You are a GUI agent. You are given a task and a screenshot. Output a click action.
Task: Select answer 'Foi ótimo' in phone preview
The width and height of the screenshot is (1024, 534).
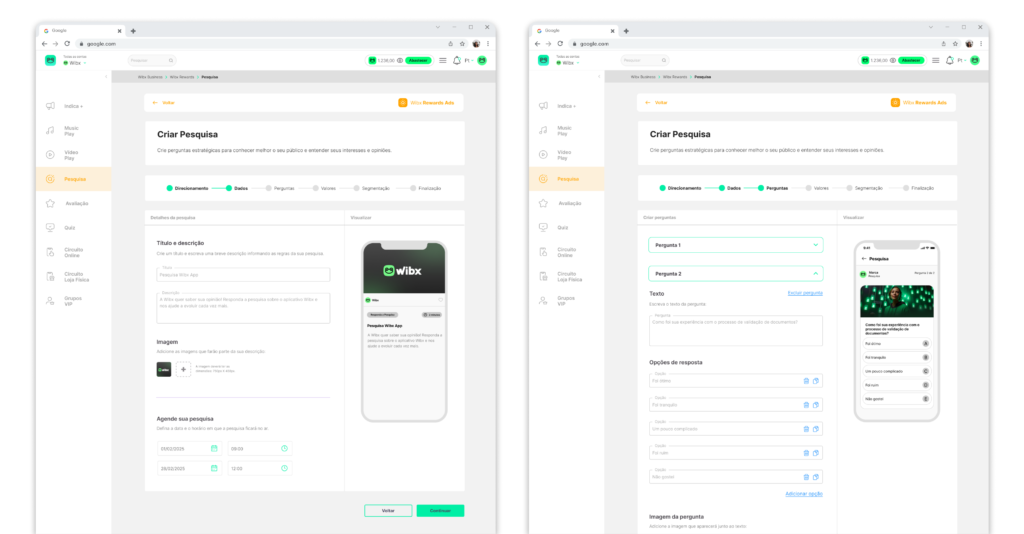pyautogui.click(x=897, y=343)
